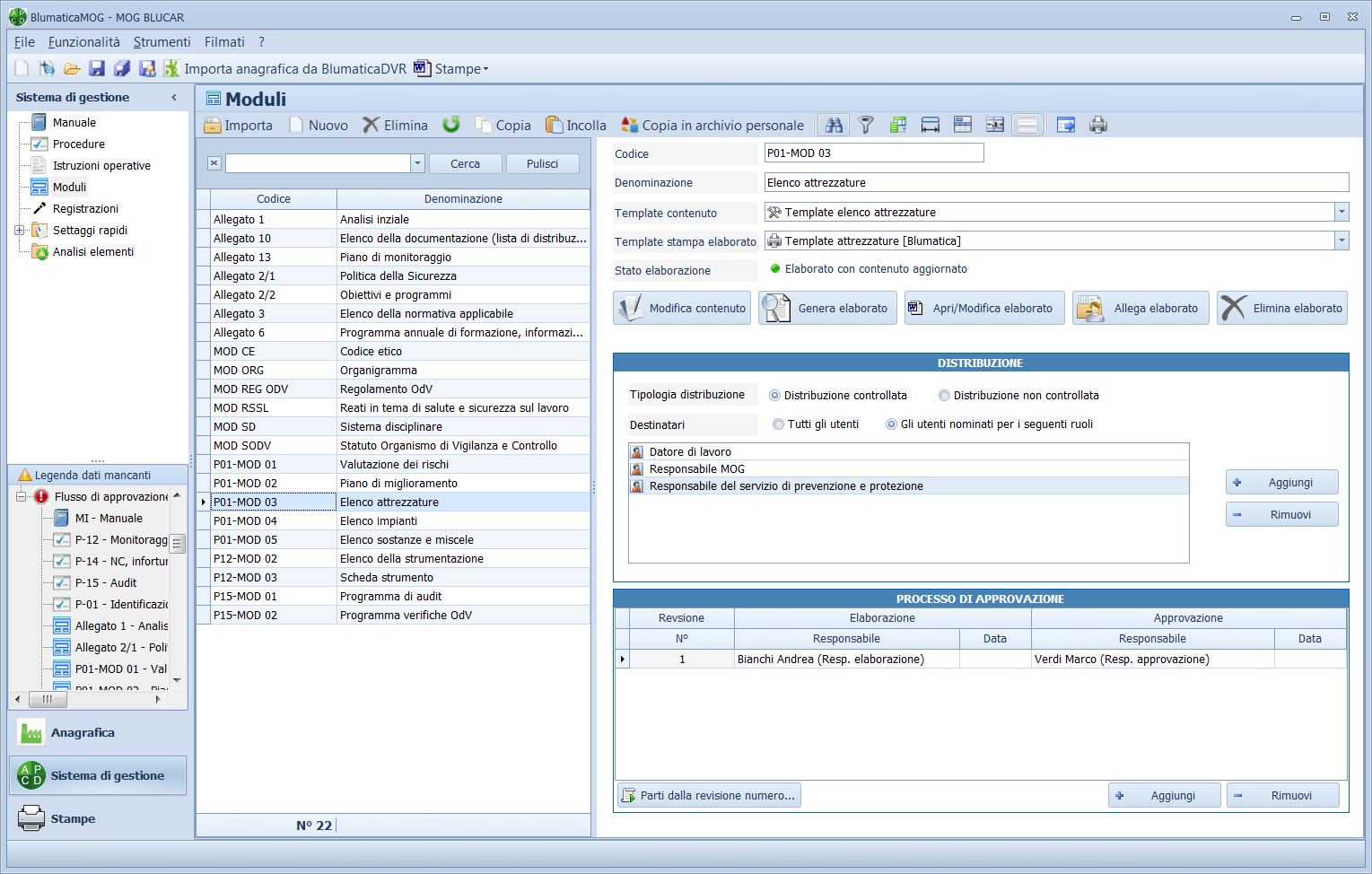Click the Codice input field
The height and width of the screenshot is (874, 1372).
tap(873, 153)
